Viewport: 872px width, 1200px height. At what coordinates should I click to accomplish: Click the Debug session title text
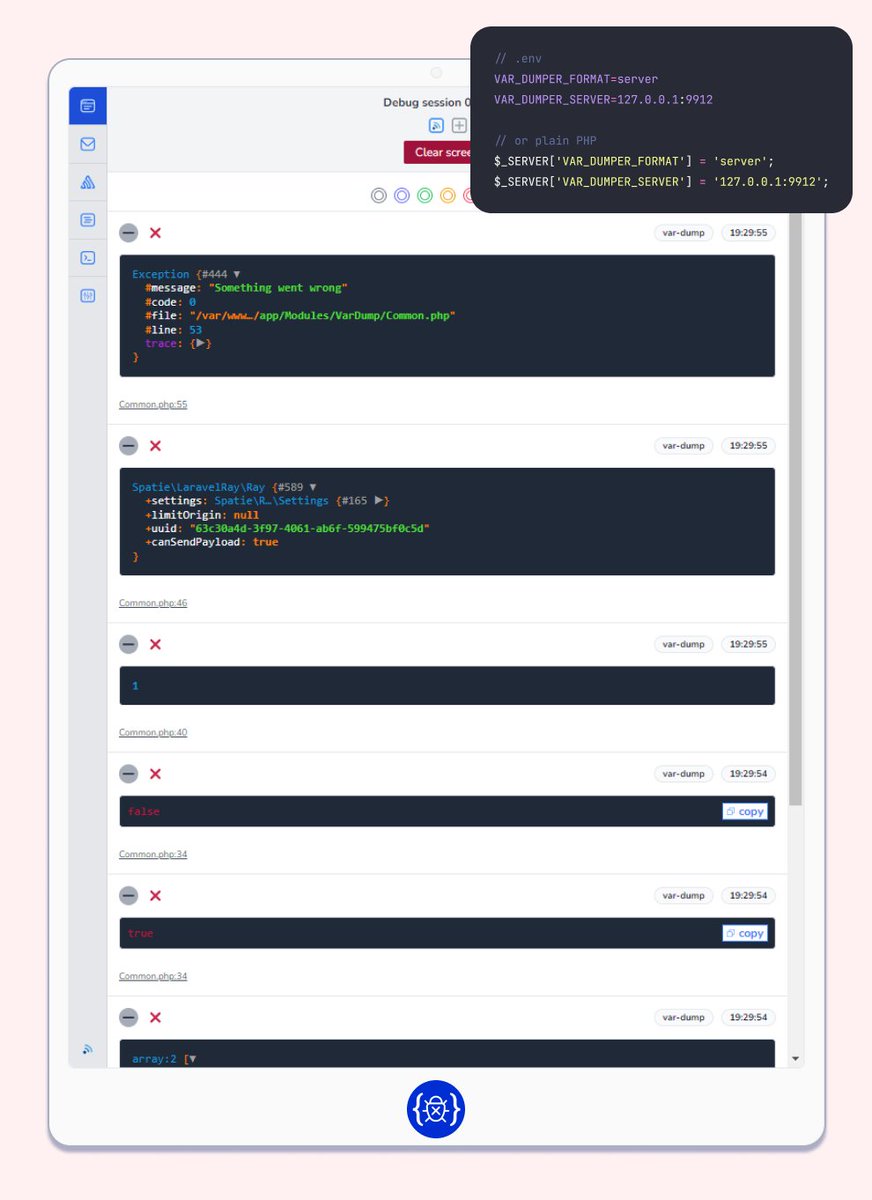[426, 103]
